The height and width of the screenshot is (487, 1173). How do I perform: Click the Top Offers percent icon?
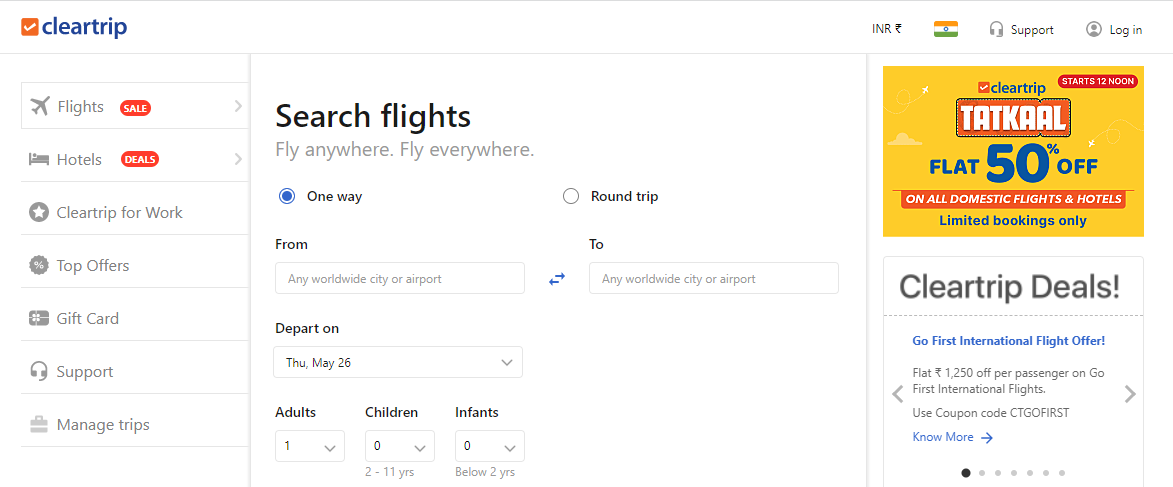coord(39,265)
